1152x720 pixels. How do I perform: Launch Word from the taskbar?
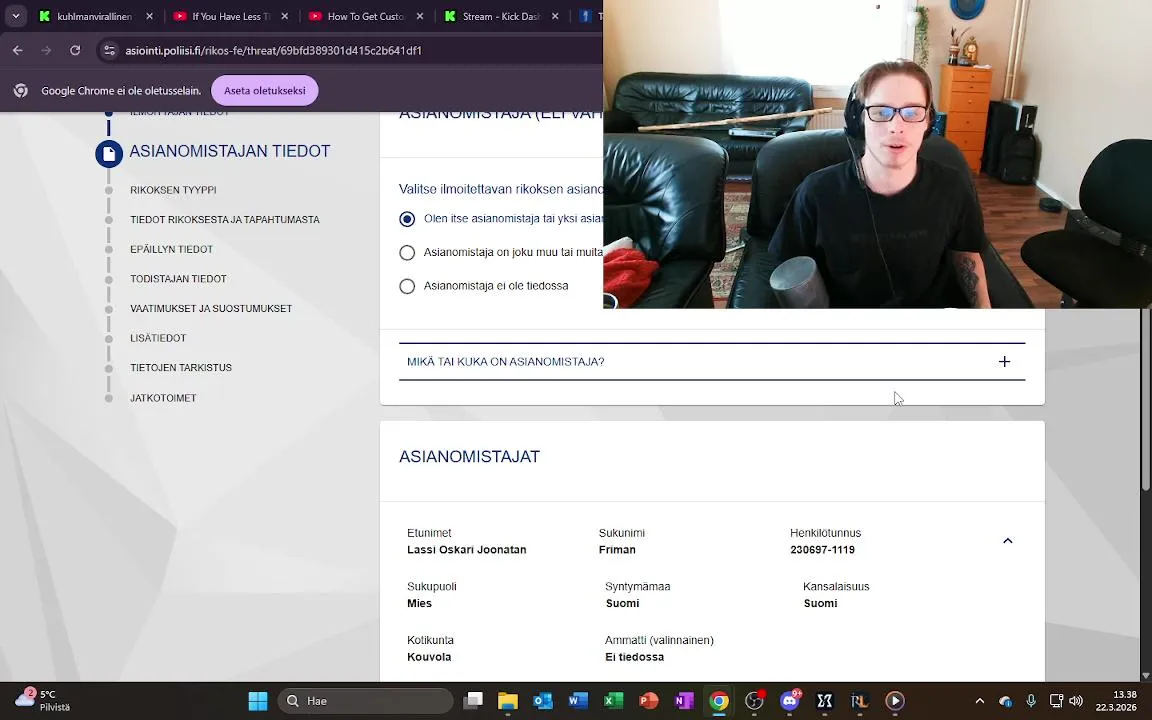tap(578, 701)
